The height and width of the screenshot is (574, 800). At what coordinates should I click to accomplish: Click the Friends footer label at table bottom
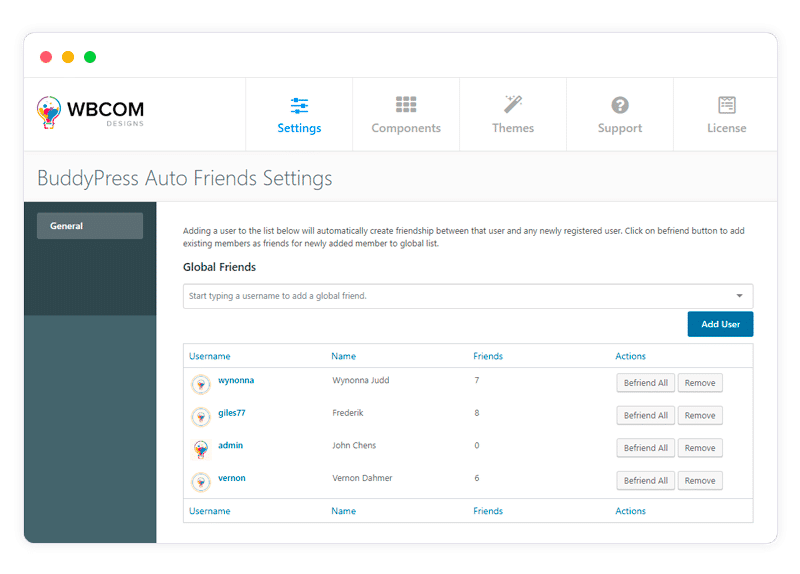point(488,511)
